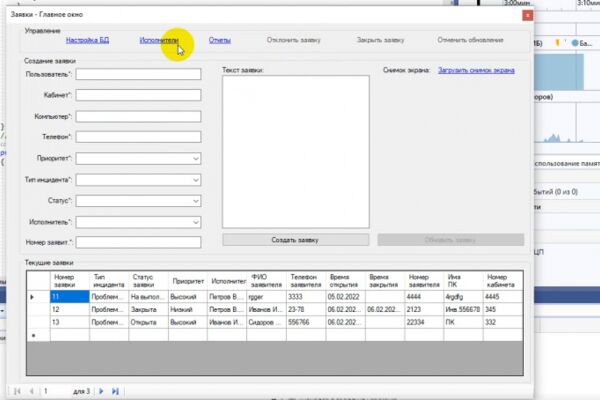
Task: Click Отклонить заявку in the Управление panel
Action: [293, 40]
